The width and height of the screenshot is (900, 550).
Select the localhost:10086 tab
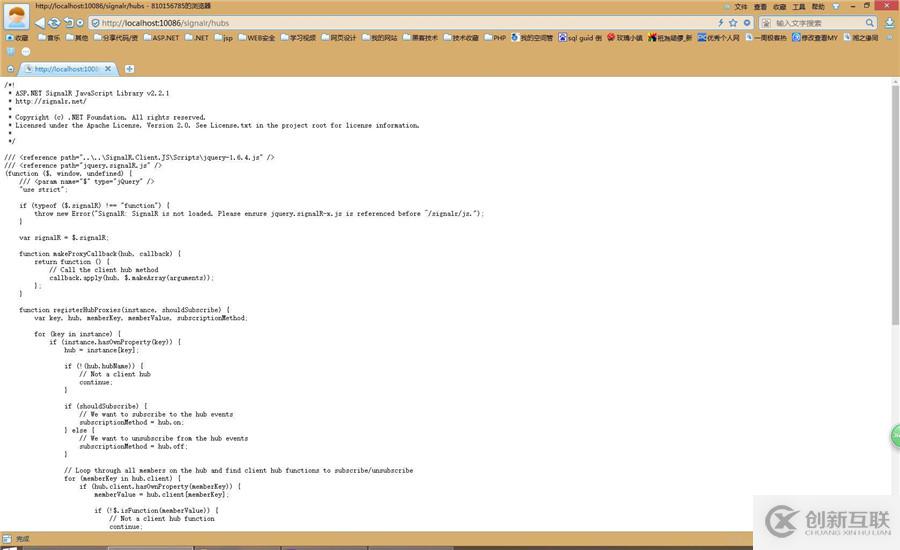pos(68,69)
